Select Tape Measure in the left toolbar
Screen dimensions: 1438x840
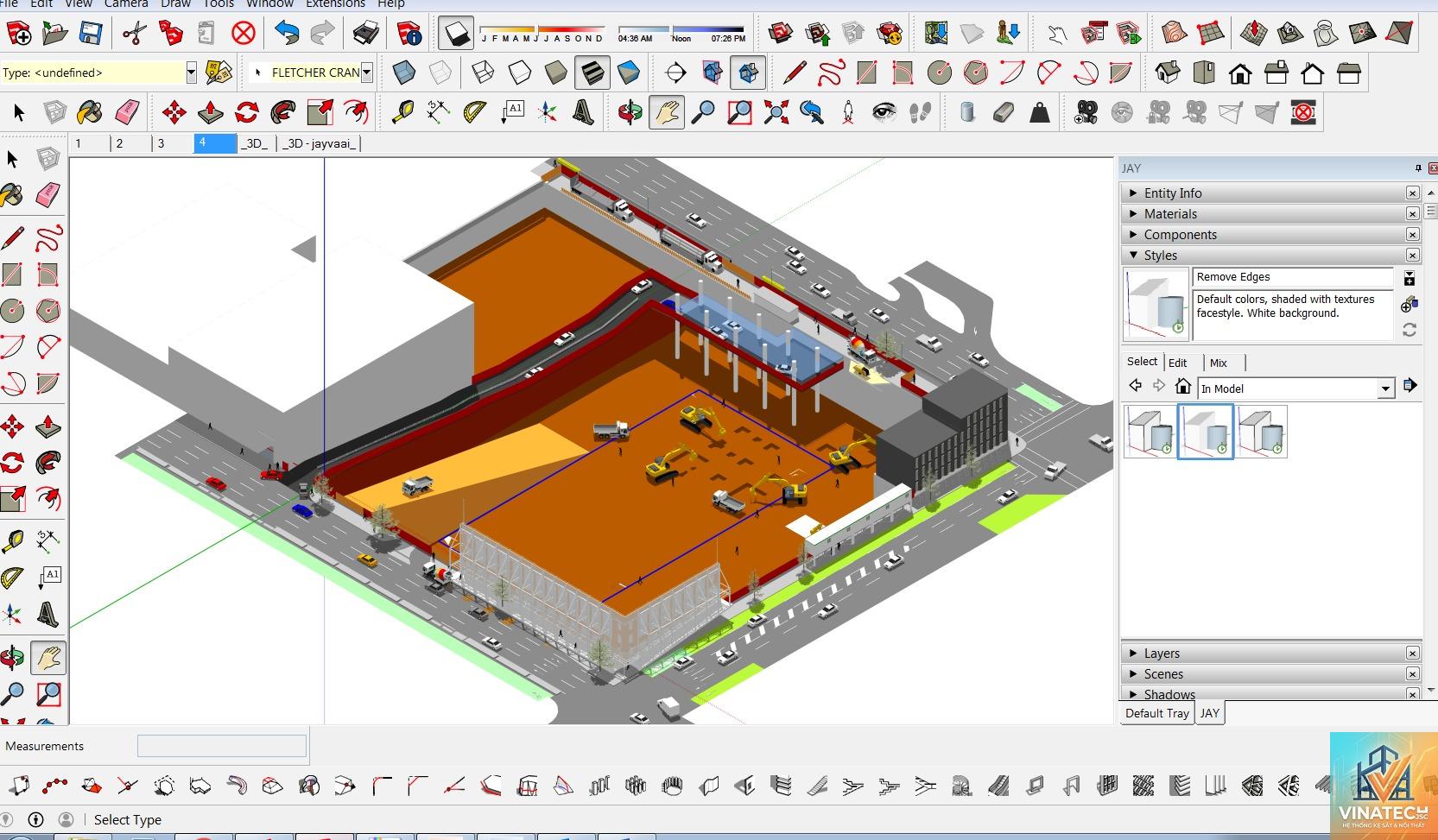pyautogui.click(x=12, y=542)
